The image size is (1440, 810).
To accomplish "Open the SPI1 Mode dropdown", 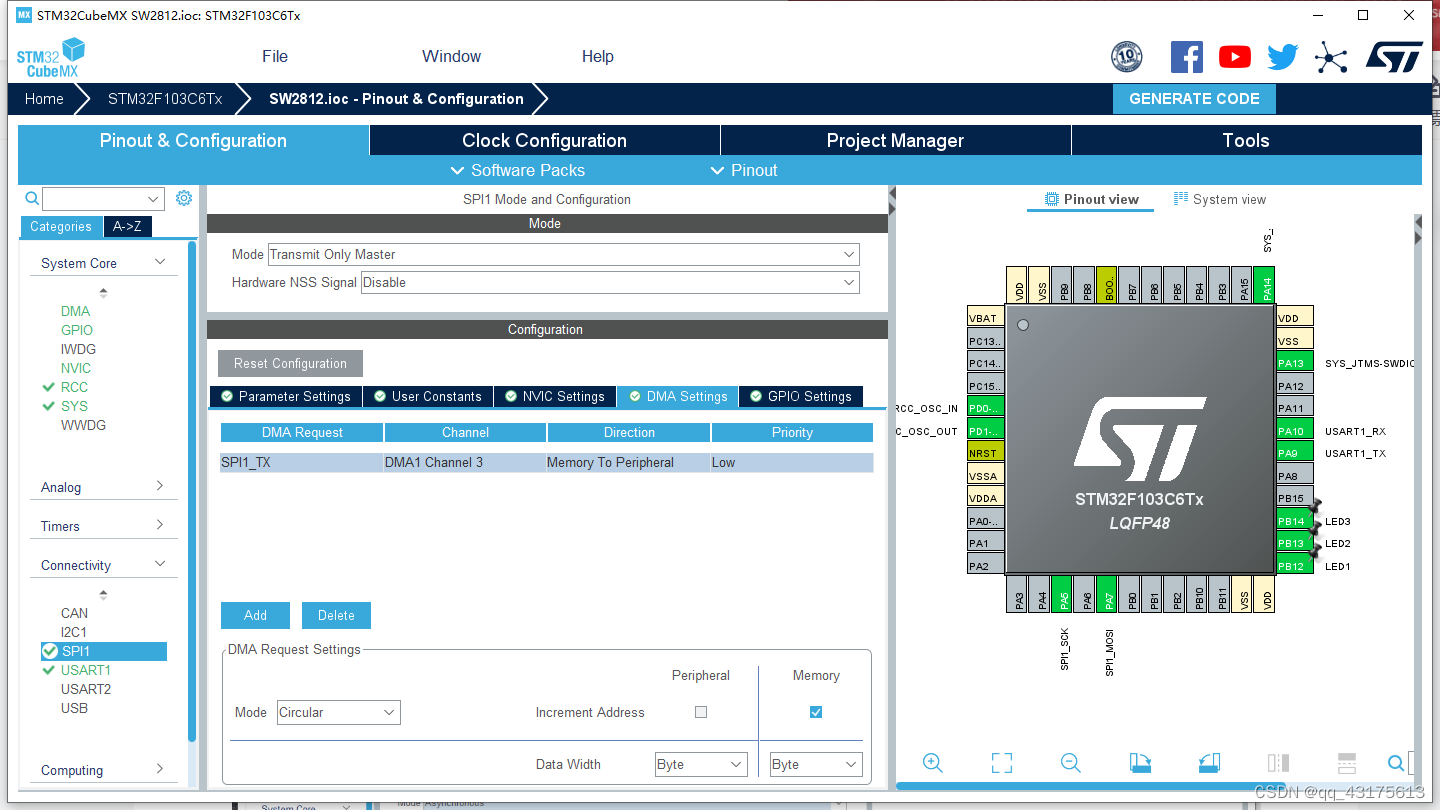I will (x=563, y=254).
